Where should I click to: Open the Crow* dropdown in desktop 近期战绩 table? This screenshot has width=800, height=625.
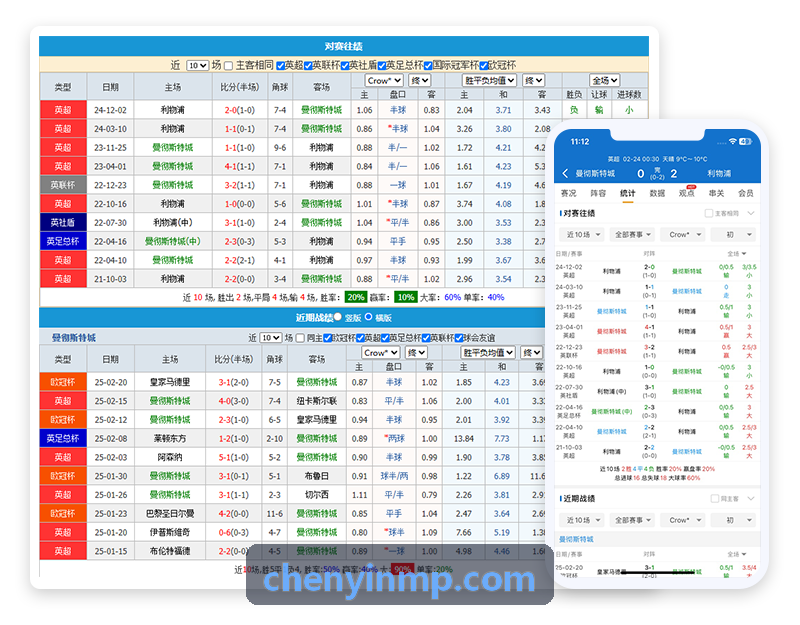381,353
